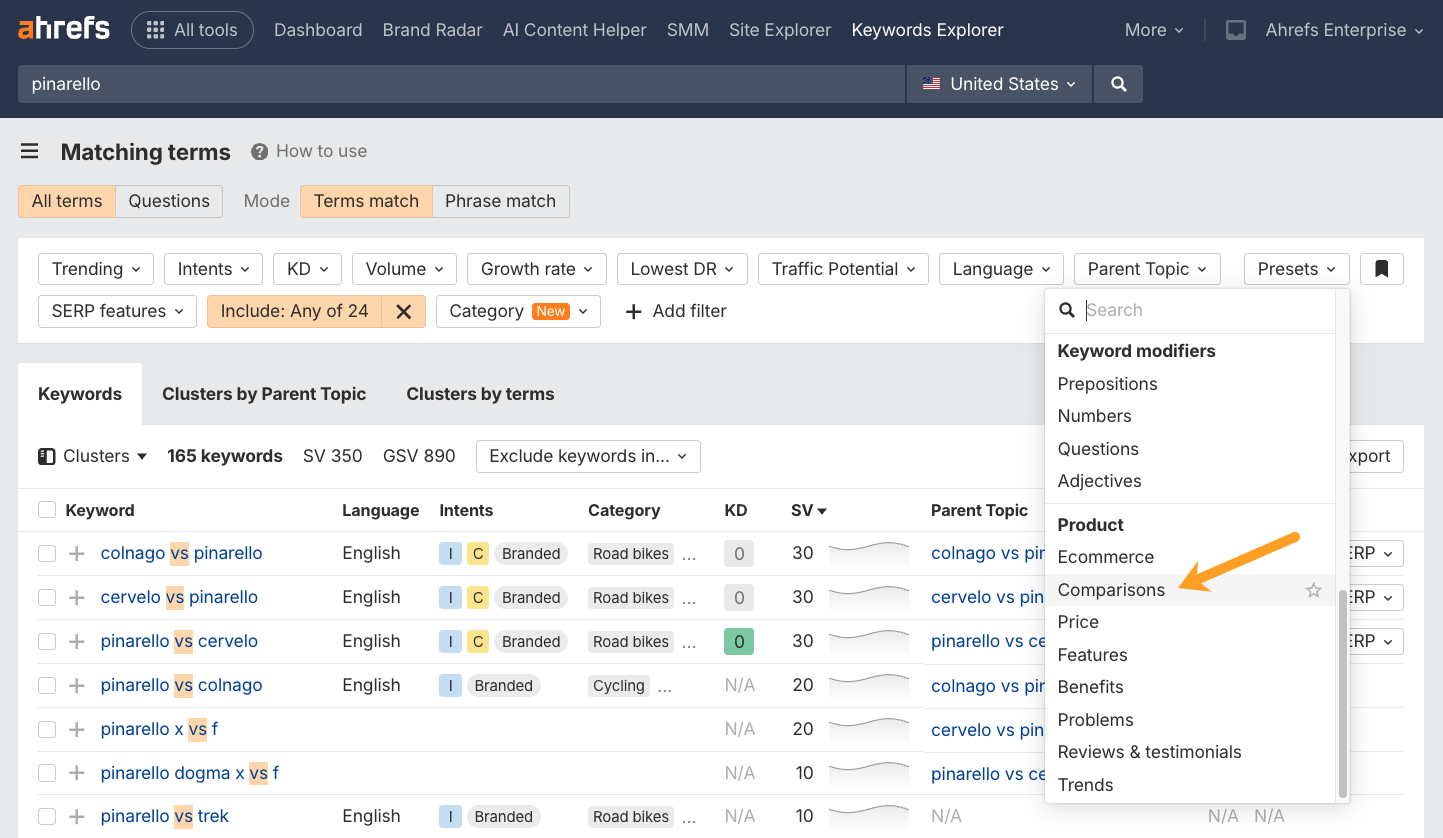Screen dimensions: 1443x838
Task: Click the SV column sort arrow
Action: click(820, 510)
